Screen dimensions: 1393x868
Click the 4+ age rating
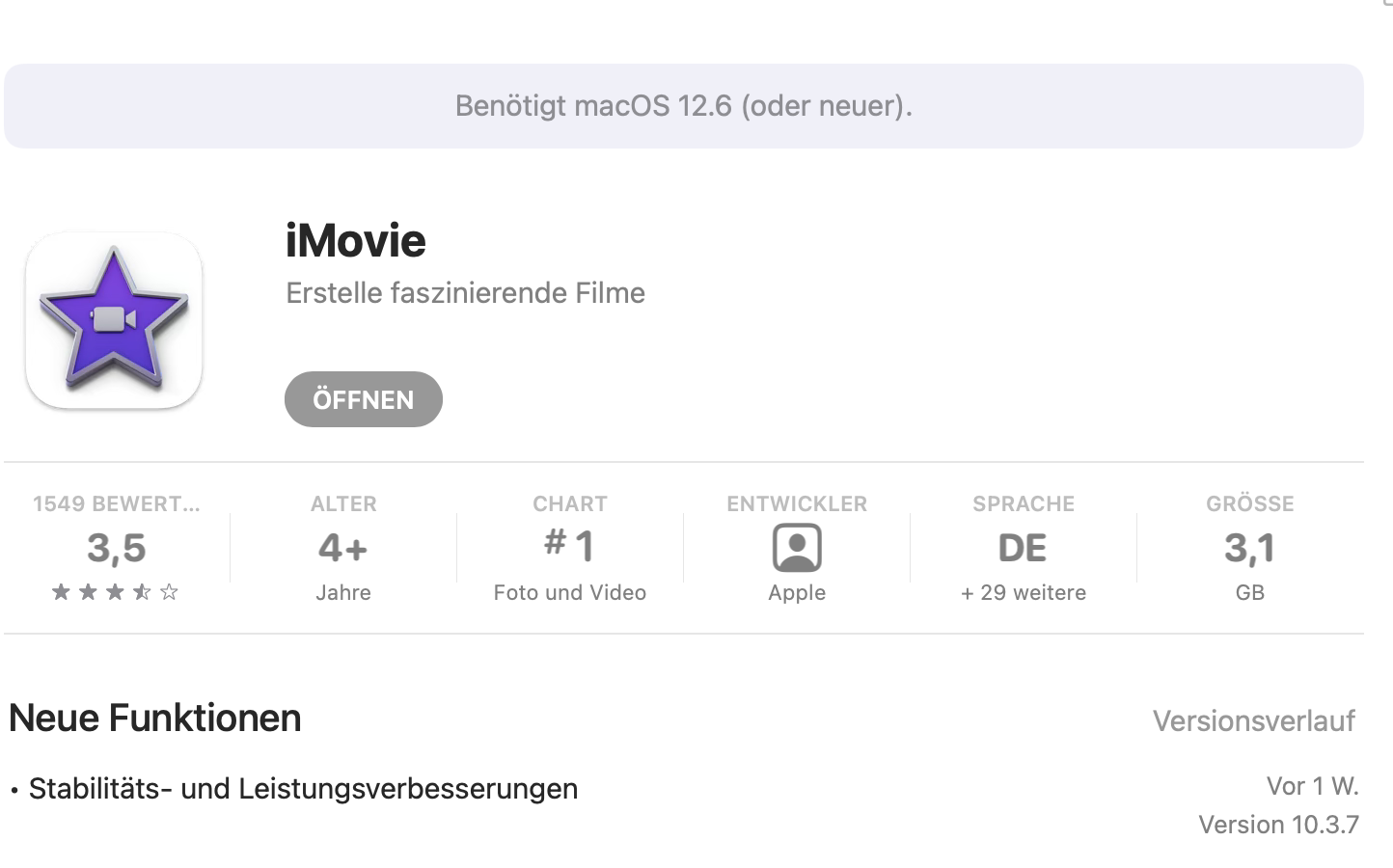point(343,548)
